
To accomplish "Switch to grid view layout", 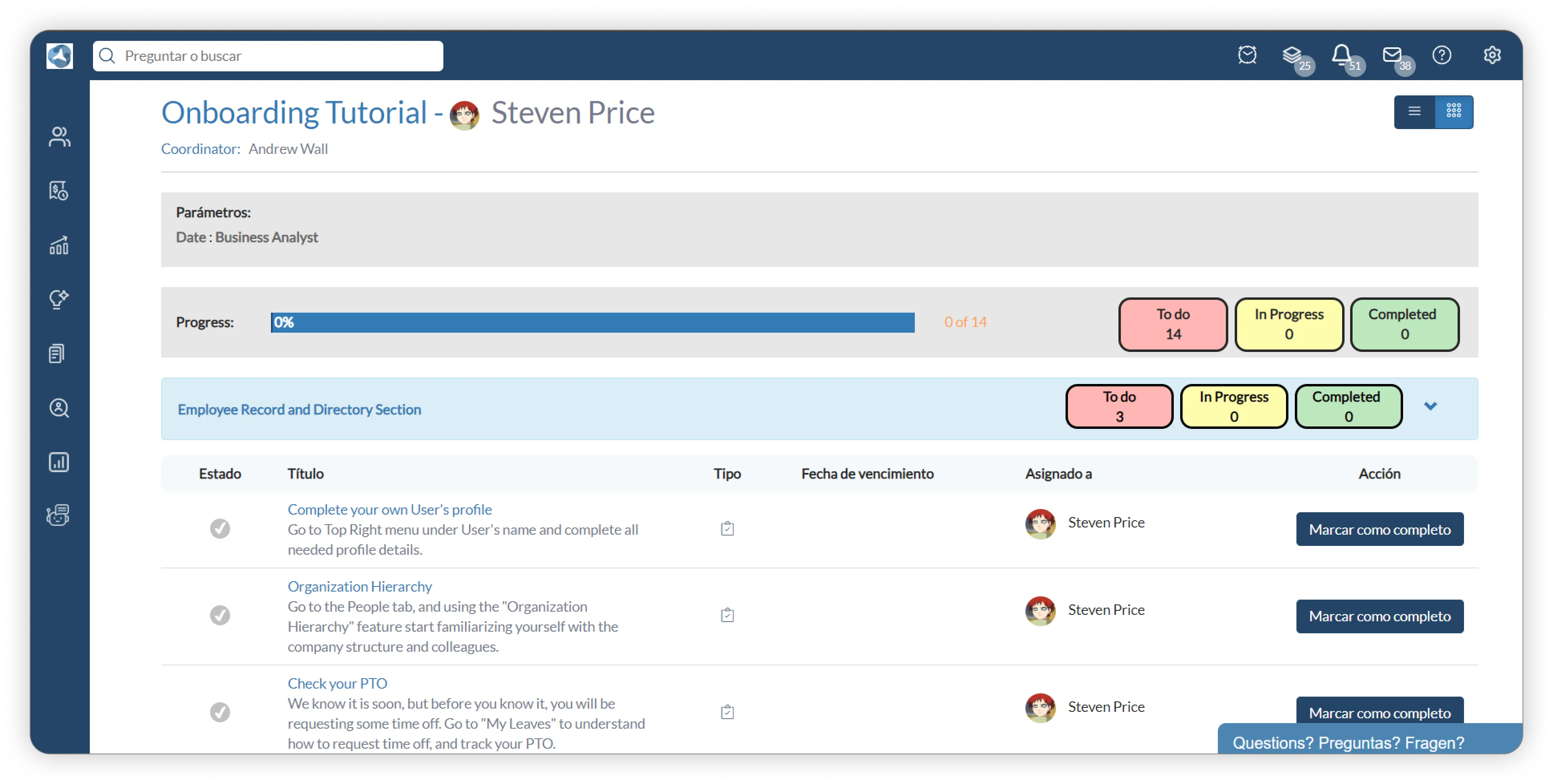I will [1454, 111].
